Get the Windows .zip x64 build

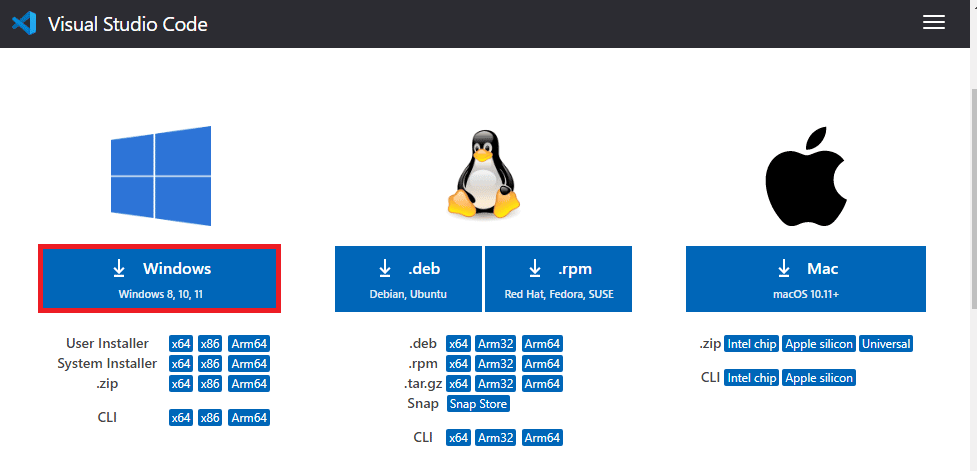click(x=181, y=384)
